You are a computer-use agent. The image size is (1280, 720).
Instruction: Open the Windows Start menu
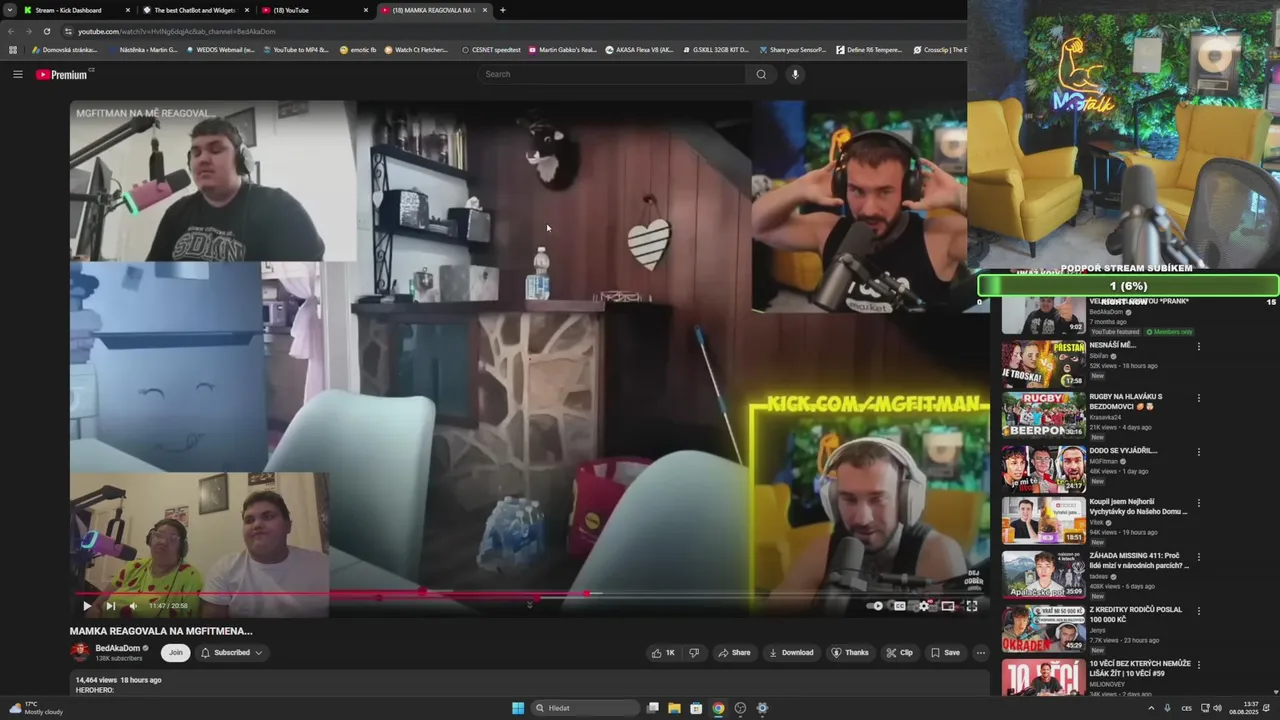tap(518, 708)
